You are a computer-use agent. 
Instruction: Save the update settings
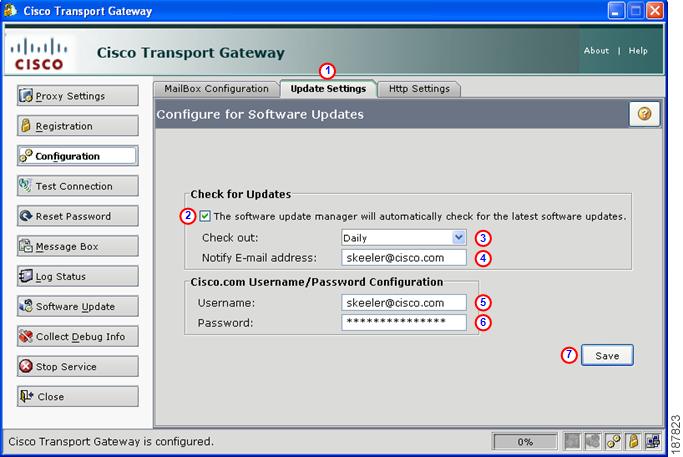(x=607, y=355)
